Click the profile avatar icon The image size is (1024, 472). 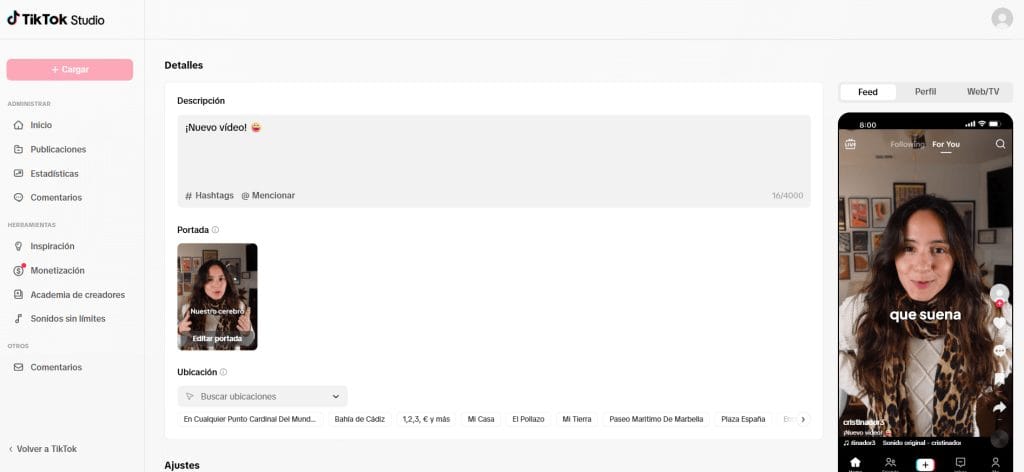coord(1001,18)
